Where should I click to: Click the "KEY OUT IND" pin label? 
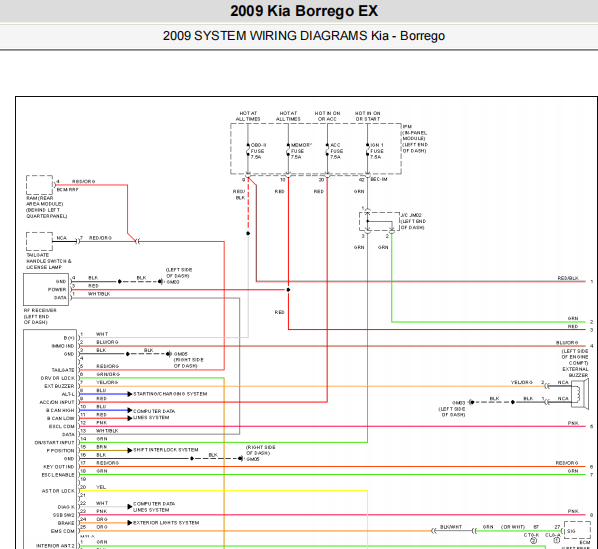pyautogui.click(x=59, y=467)
